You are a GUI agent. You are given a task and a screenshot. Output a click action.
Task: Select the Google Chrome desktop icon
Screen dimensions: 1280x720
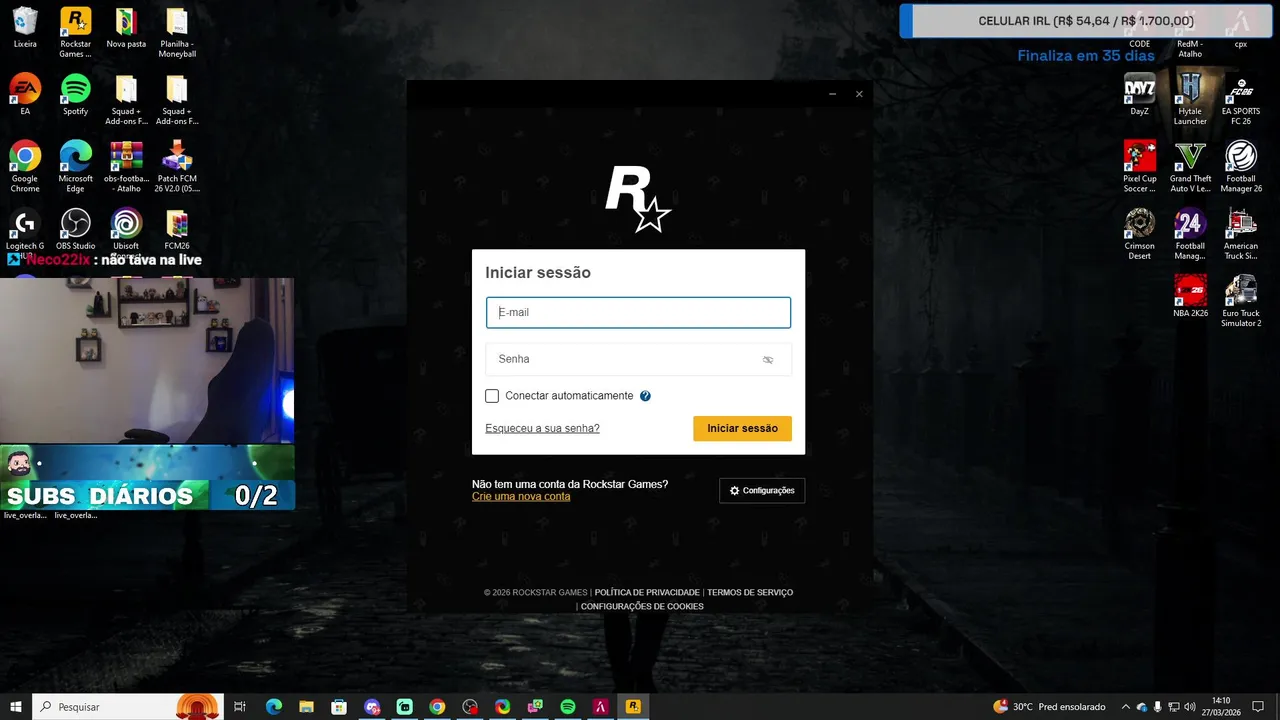click(x=25, y=166)
